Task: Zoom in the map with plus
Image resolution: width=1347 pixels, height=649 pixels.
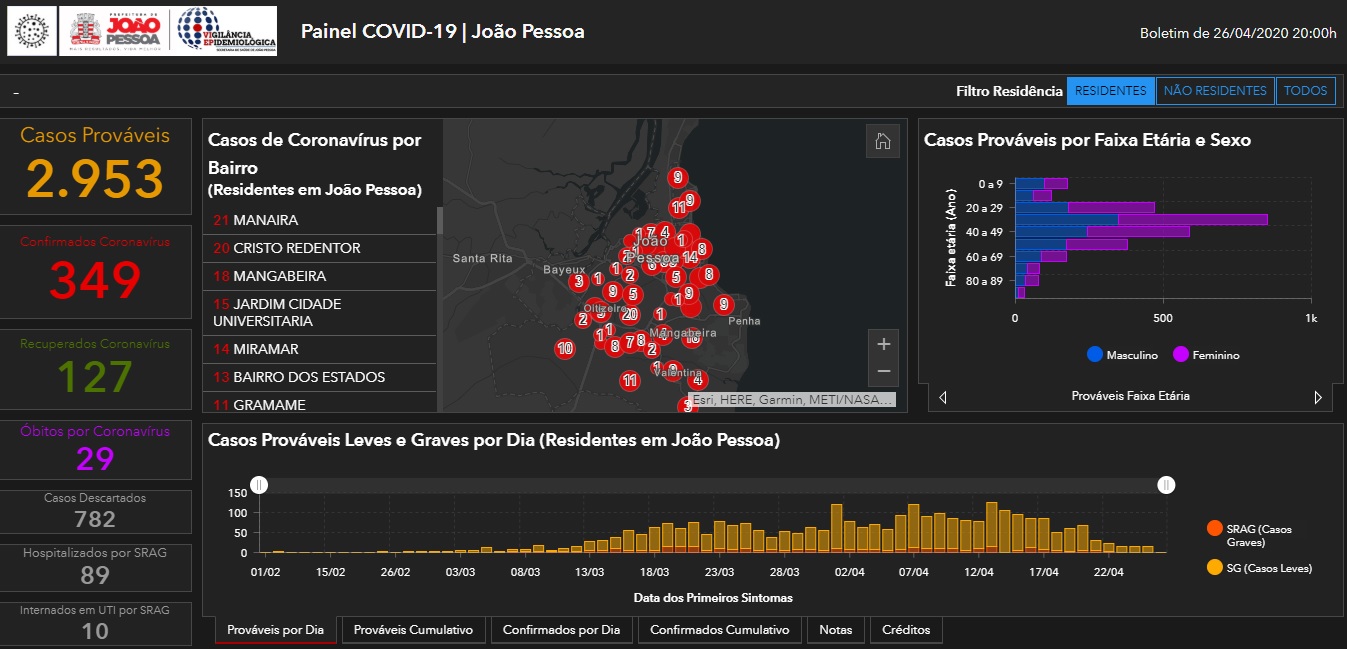Action: [x=883, y=344]
